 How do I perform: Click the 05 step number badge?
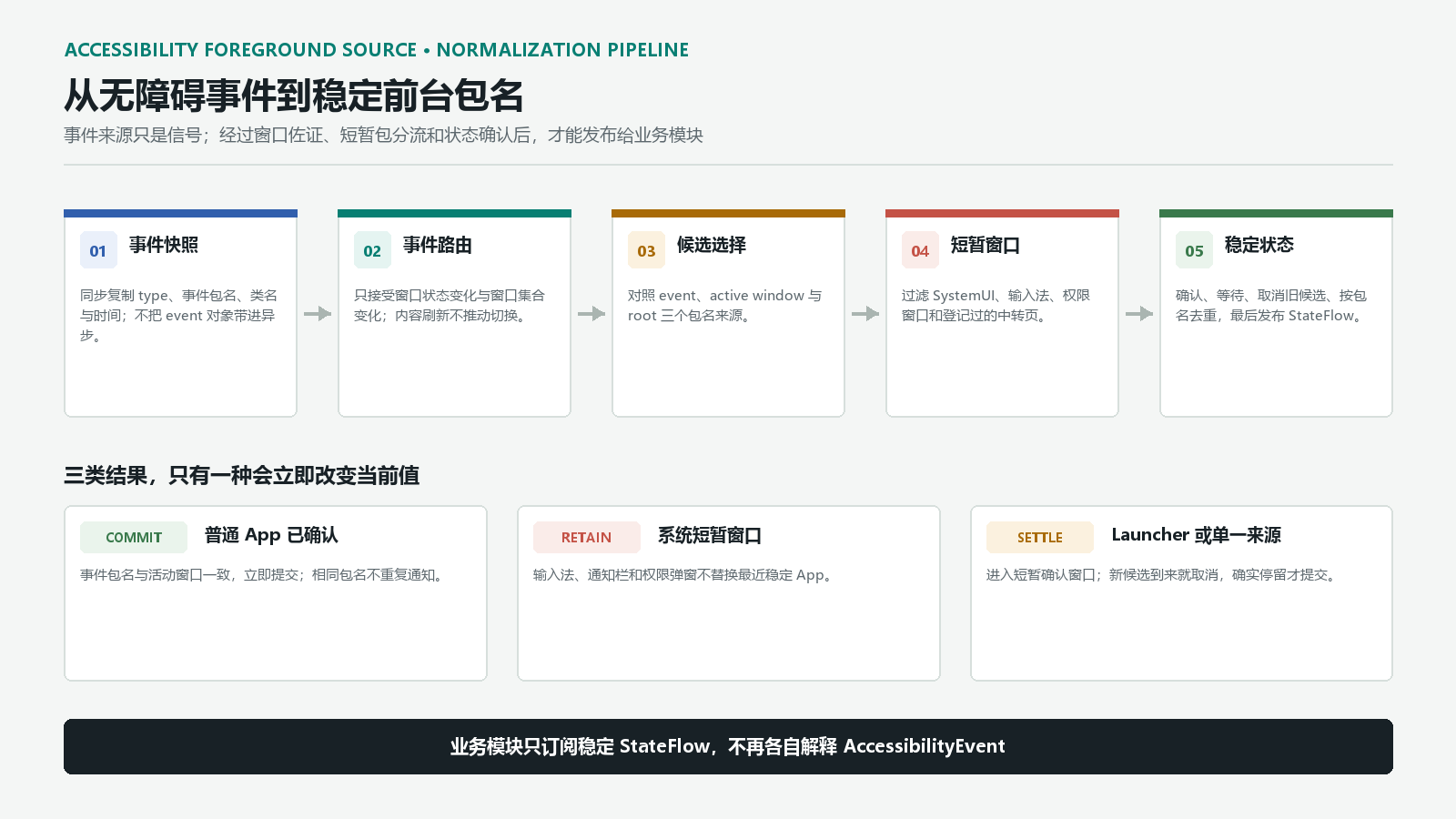[x=1194, y=250]
